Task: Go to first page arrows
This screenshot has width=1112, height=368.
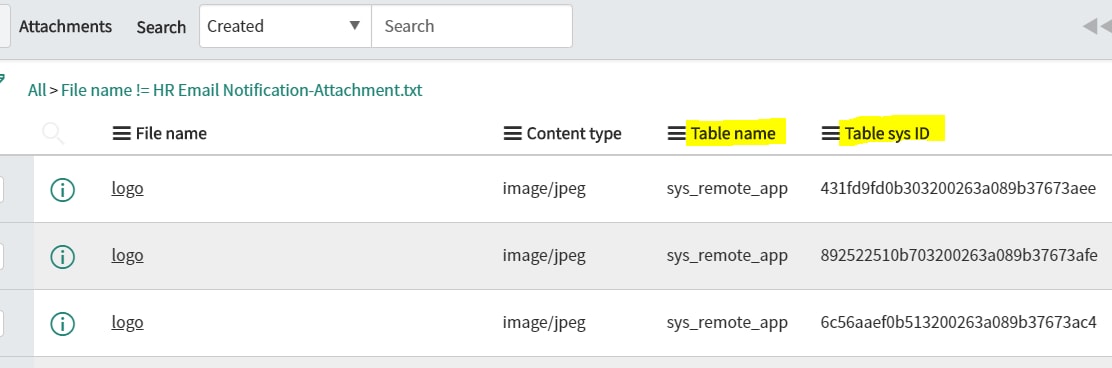Action: 1097,26
